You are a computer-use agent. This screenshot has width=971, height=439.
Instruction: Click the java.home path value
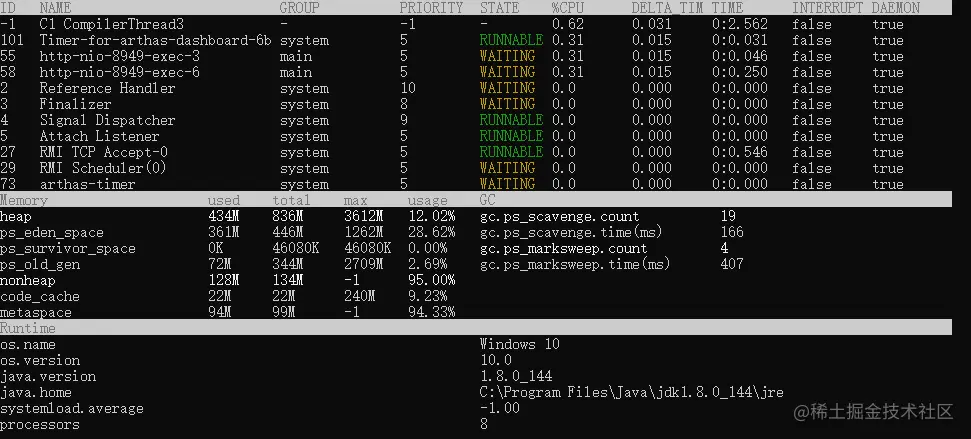click(632, 392)
